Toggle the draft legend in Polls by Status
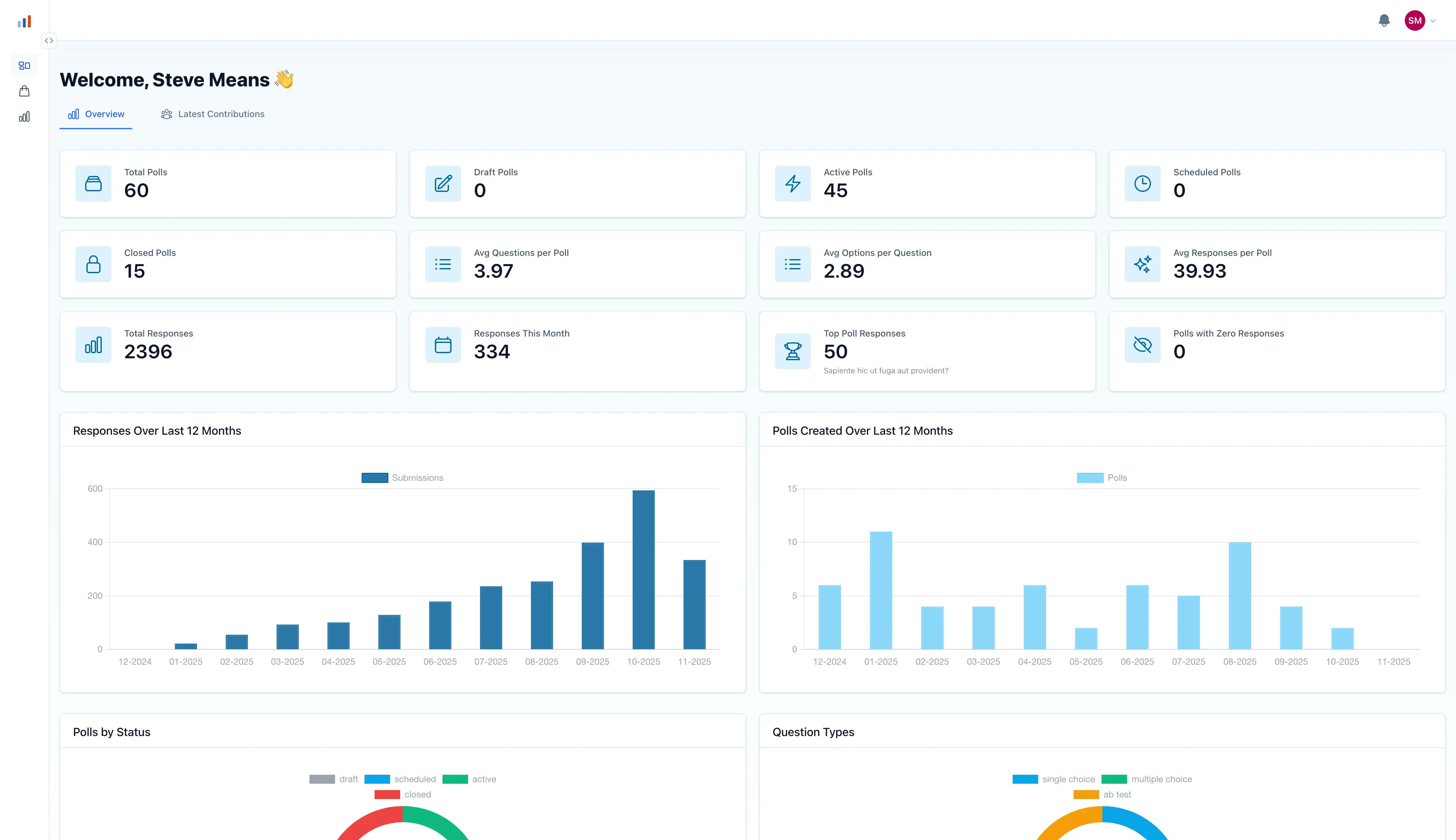Viewport: 1456px width, 840px height. pyautogui.click(x=333, y=779)
